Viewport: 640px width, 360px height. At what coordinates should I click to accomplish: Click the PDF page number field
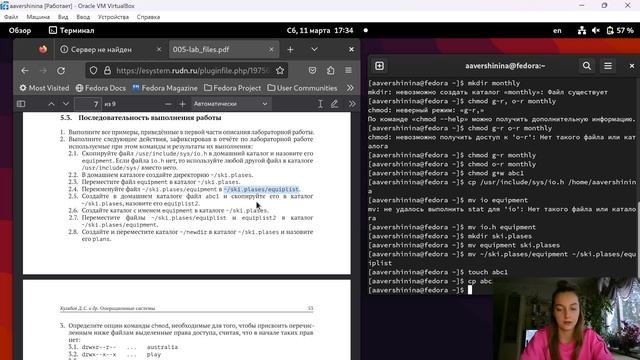(x=88, y=104)
